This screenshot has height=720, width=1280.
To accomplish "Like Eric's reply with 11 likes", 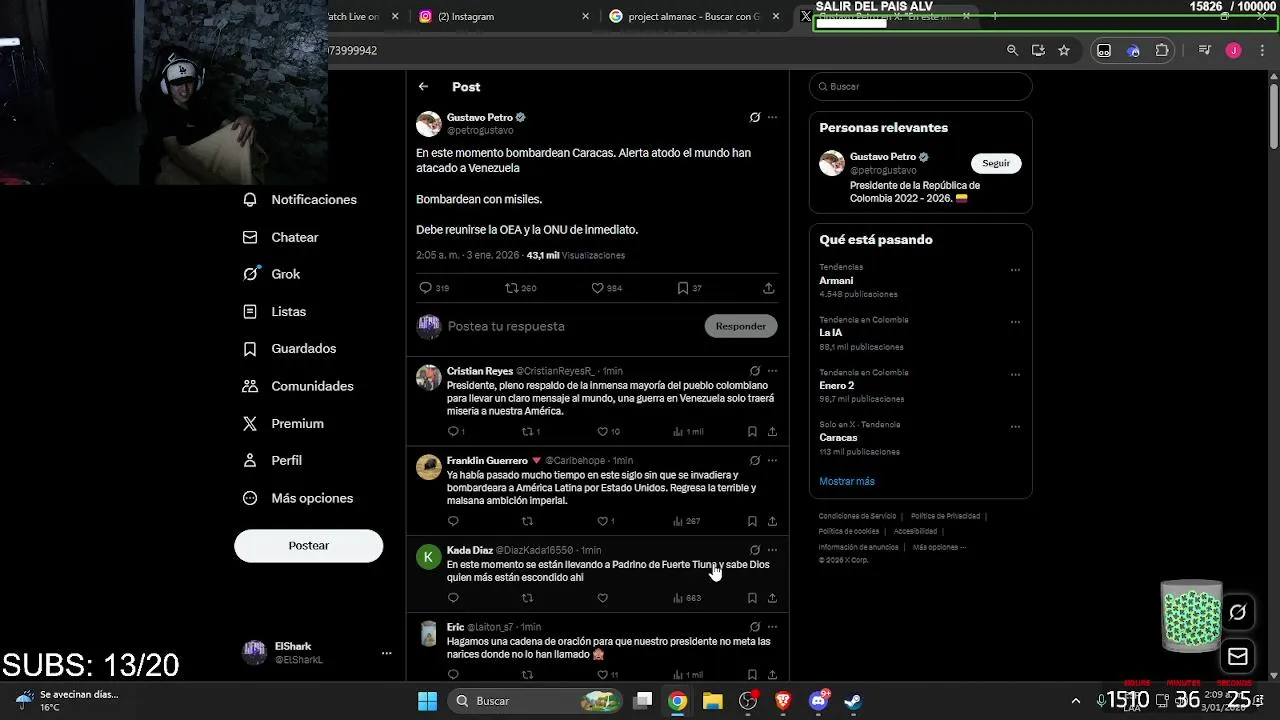I will click(x=608, y=675).
